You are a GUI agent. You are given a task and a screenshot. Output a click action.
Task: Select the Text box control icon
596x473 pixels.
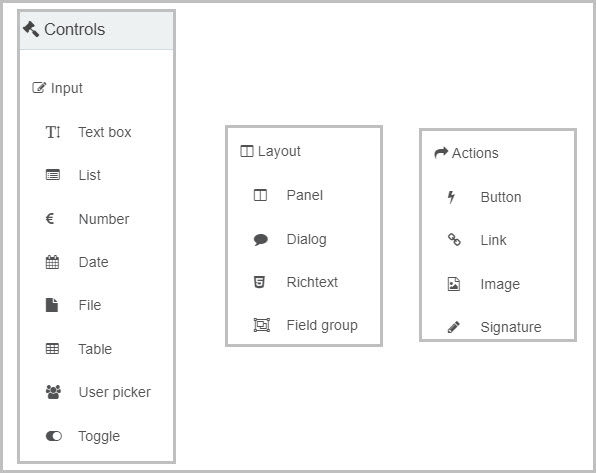click(53, 132)
